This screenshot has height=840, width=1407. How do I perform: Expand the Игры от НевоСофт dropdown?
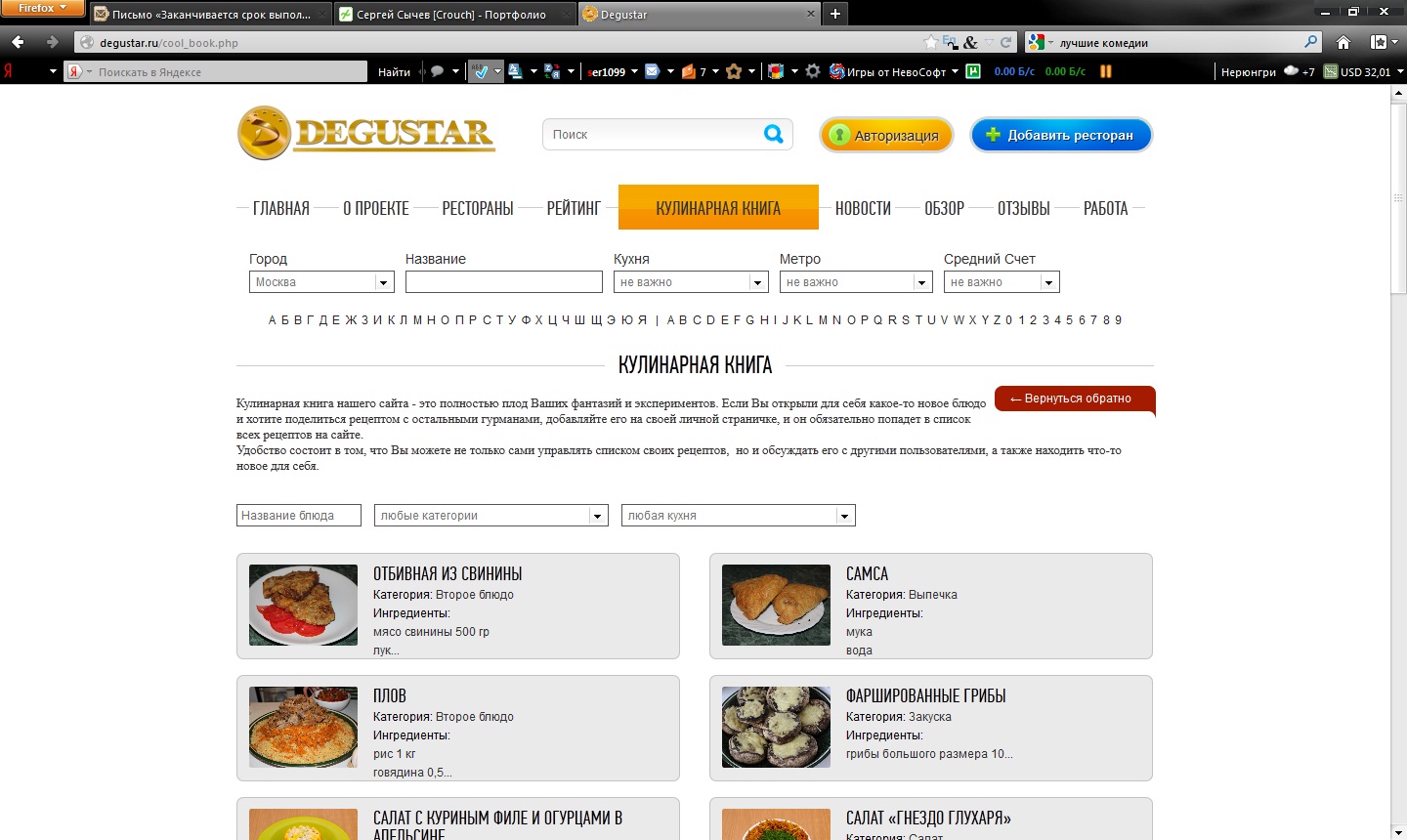pyautogui.click(x=955, y=71)
